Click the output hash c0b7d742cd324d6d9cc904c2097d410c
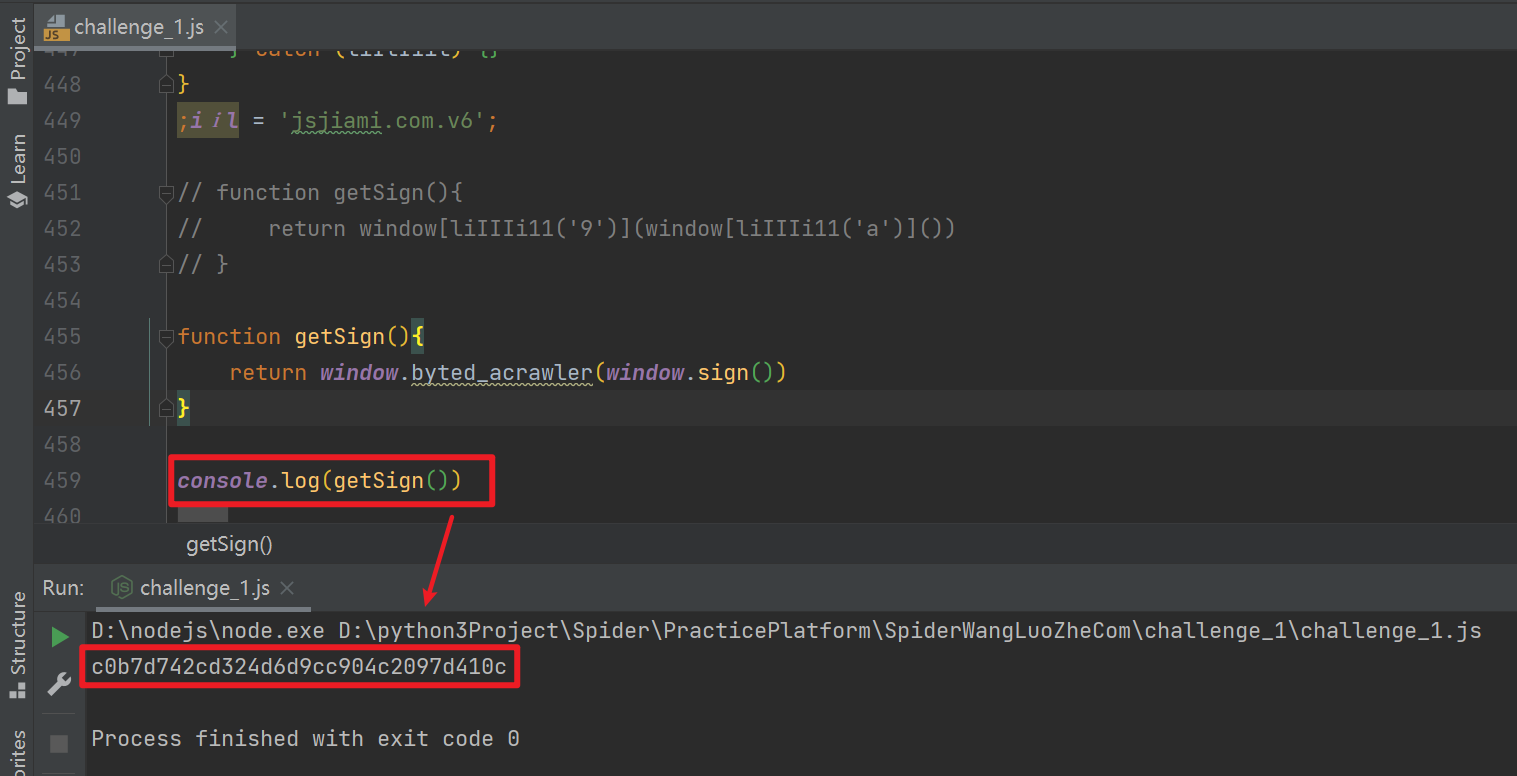The height and width of the screenshot is (776, 1517). pos(299,665)
